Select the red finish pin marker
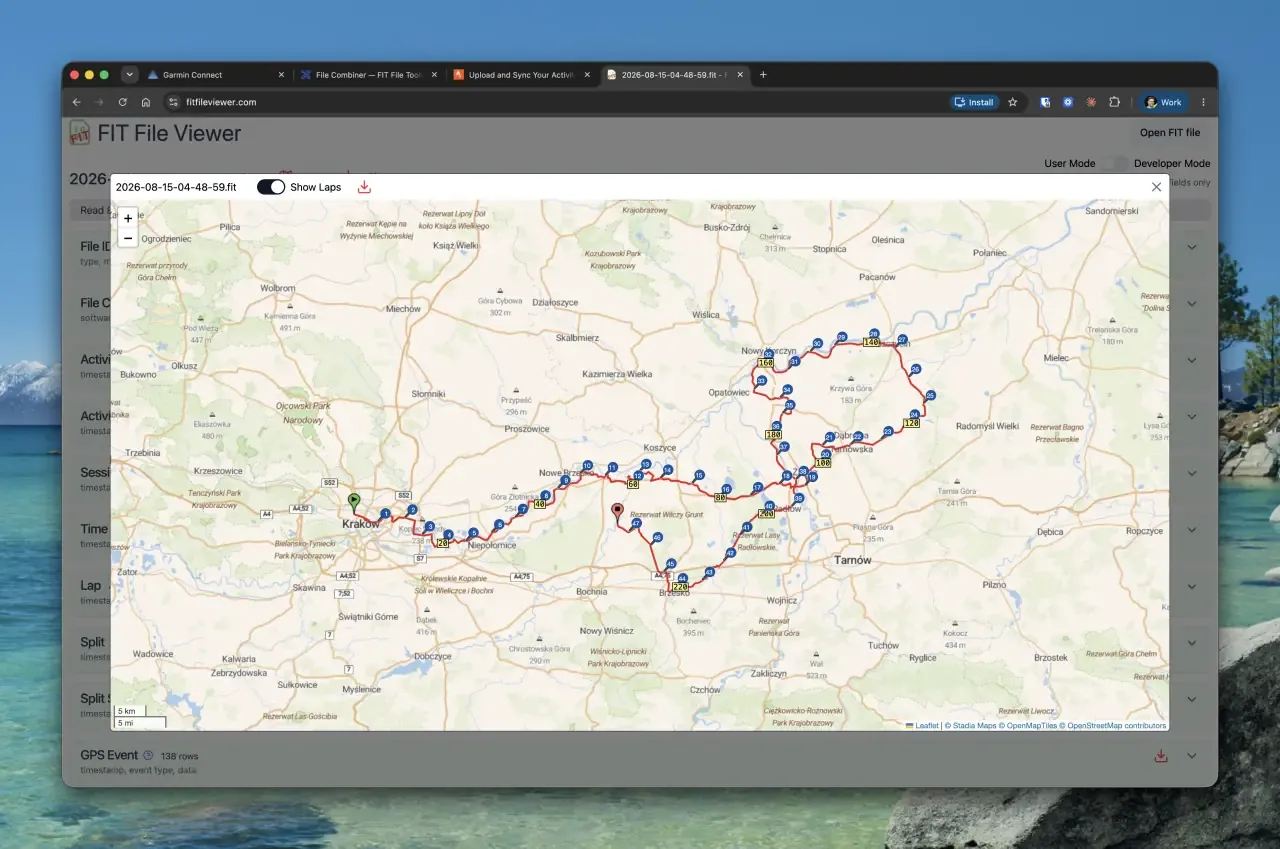 pos(617,514)
